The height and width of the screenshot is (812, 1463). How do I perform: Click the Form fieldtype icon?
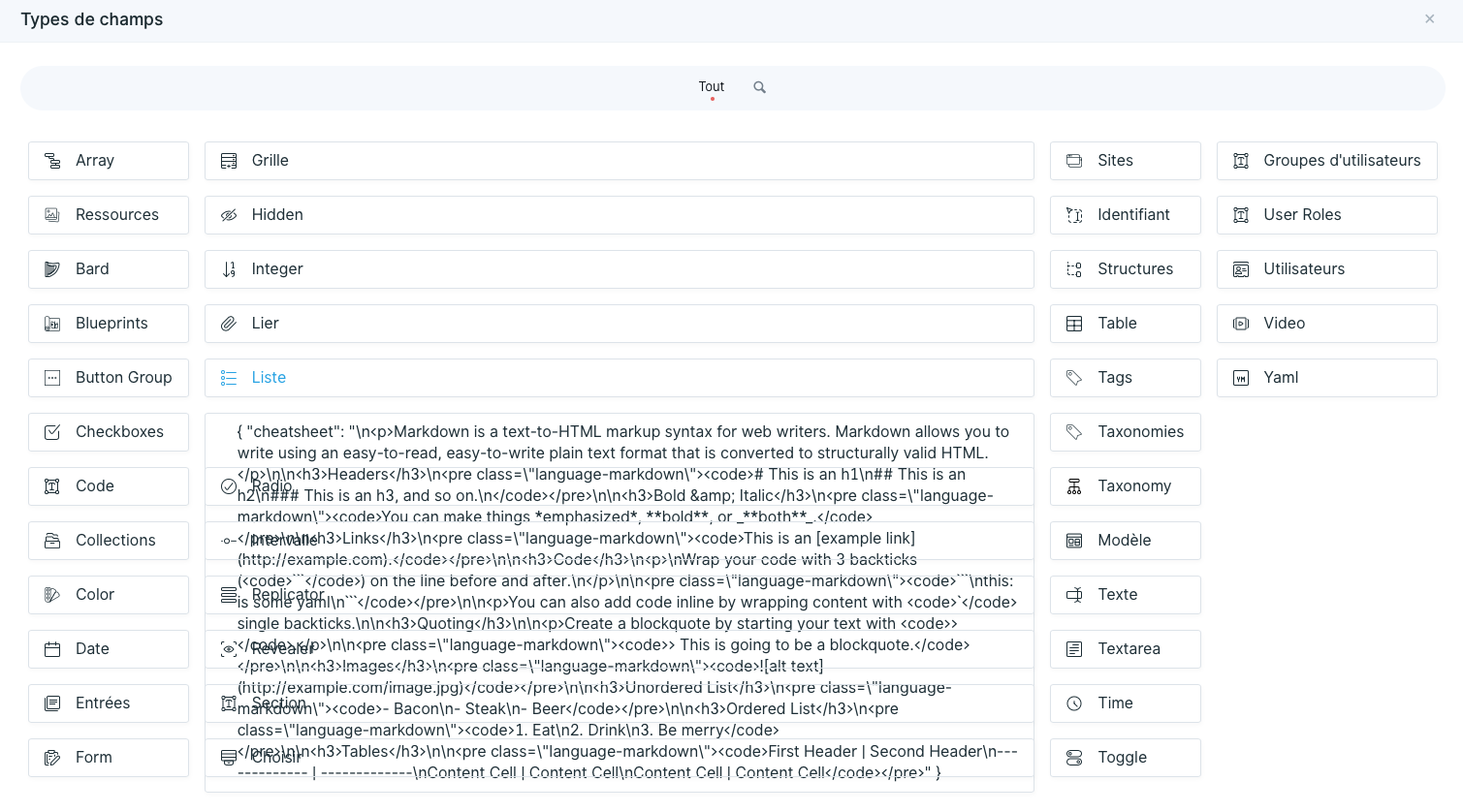pos(53,758)
